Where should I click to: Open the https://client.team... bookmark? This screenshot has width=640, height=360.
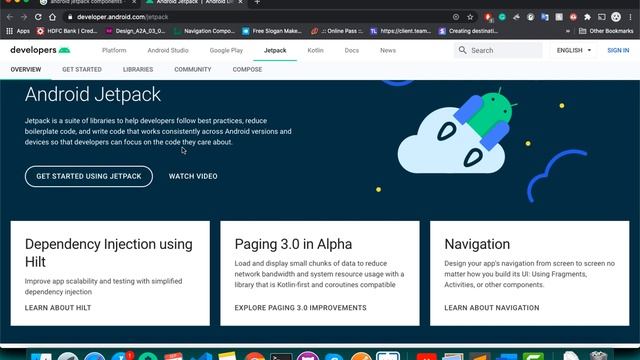[x=401, y=31]
